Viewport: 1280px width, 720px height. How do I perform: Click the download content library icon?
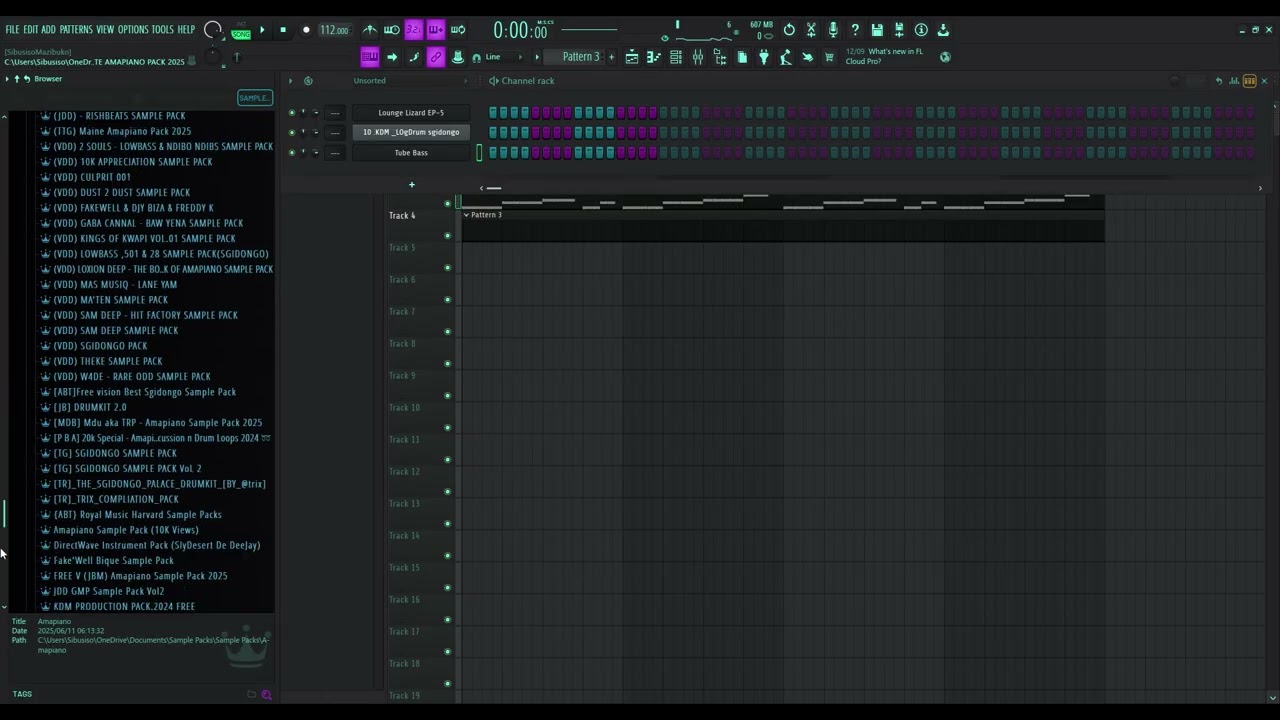point(943,30)
